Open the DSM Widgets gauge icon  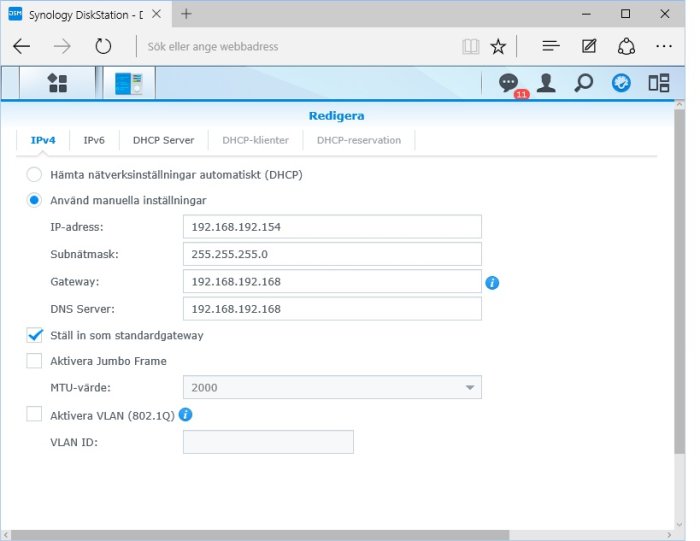[621, 83]
